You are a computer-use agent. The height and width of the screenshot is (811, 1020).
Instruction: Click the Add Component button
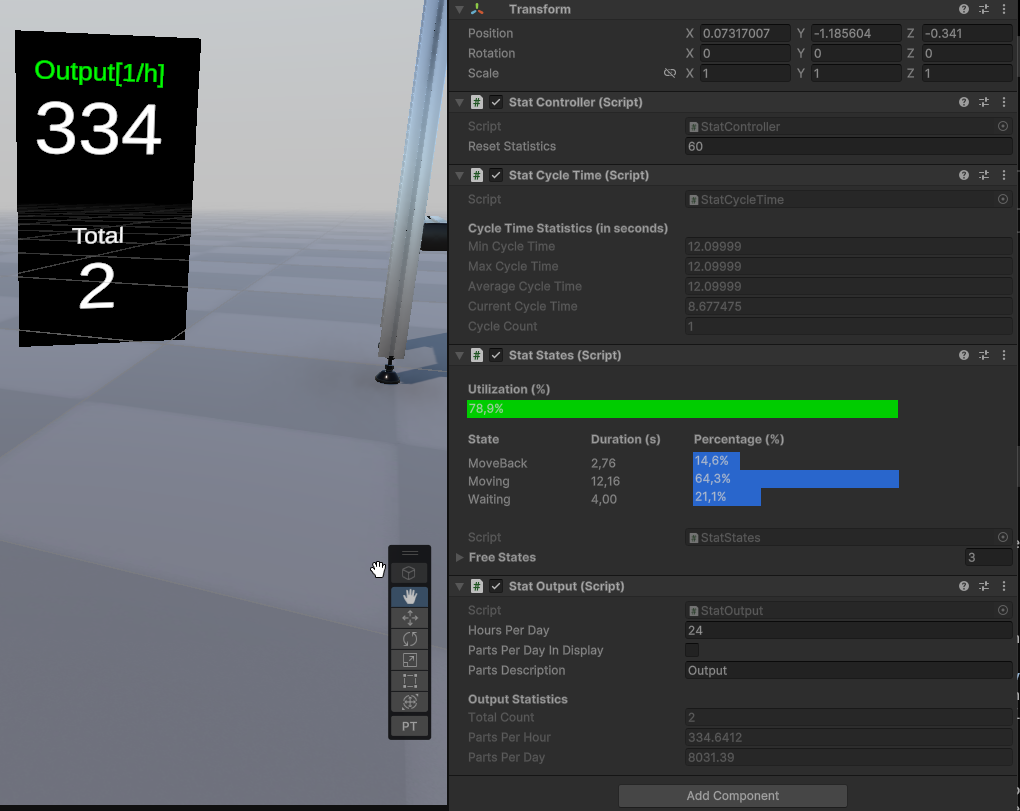[x=732, y=796]
